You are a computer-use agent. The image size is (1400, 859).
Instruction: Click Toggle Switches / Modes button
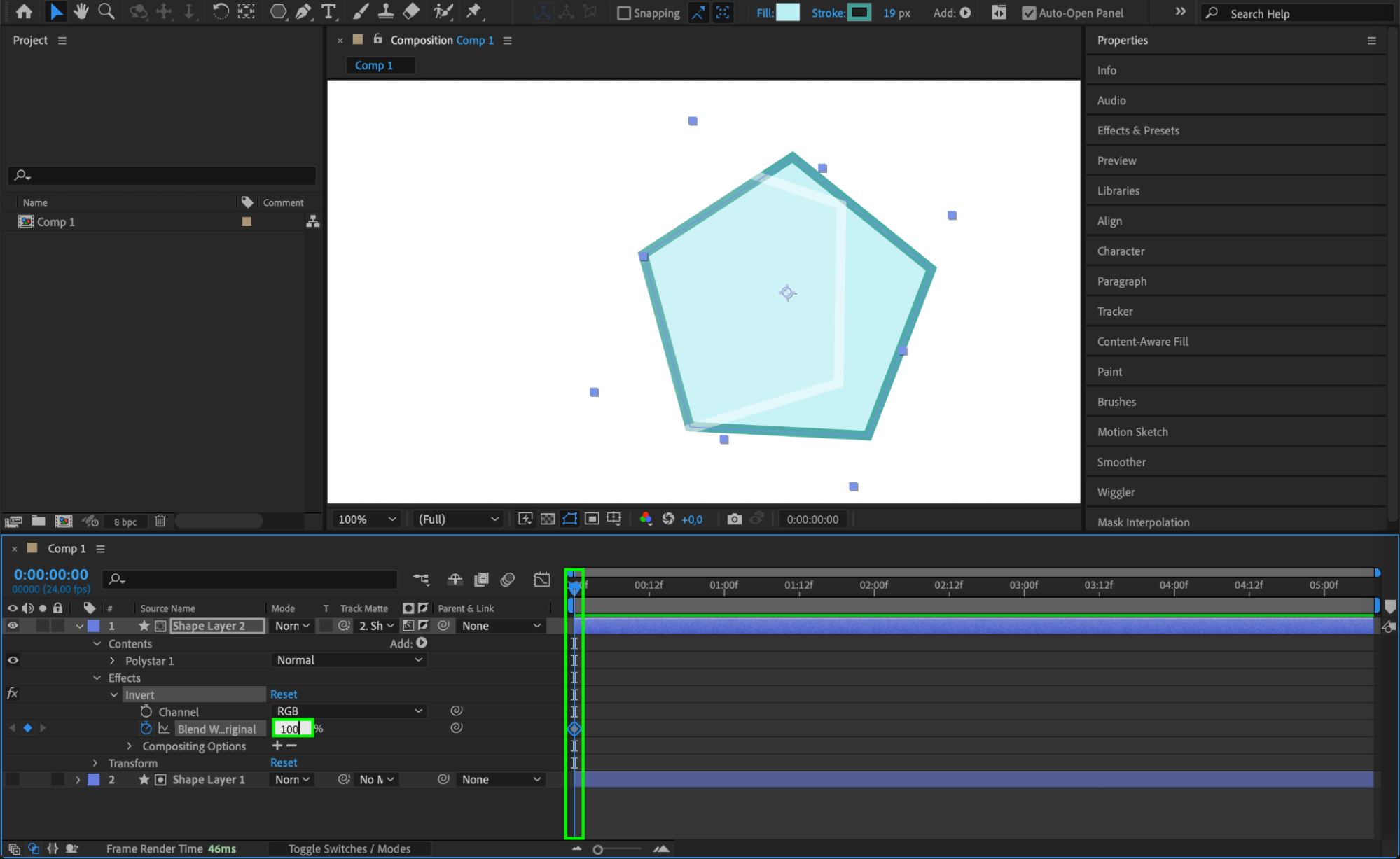click(349, 848)
